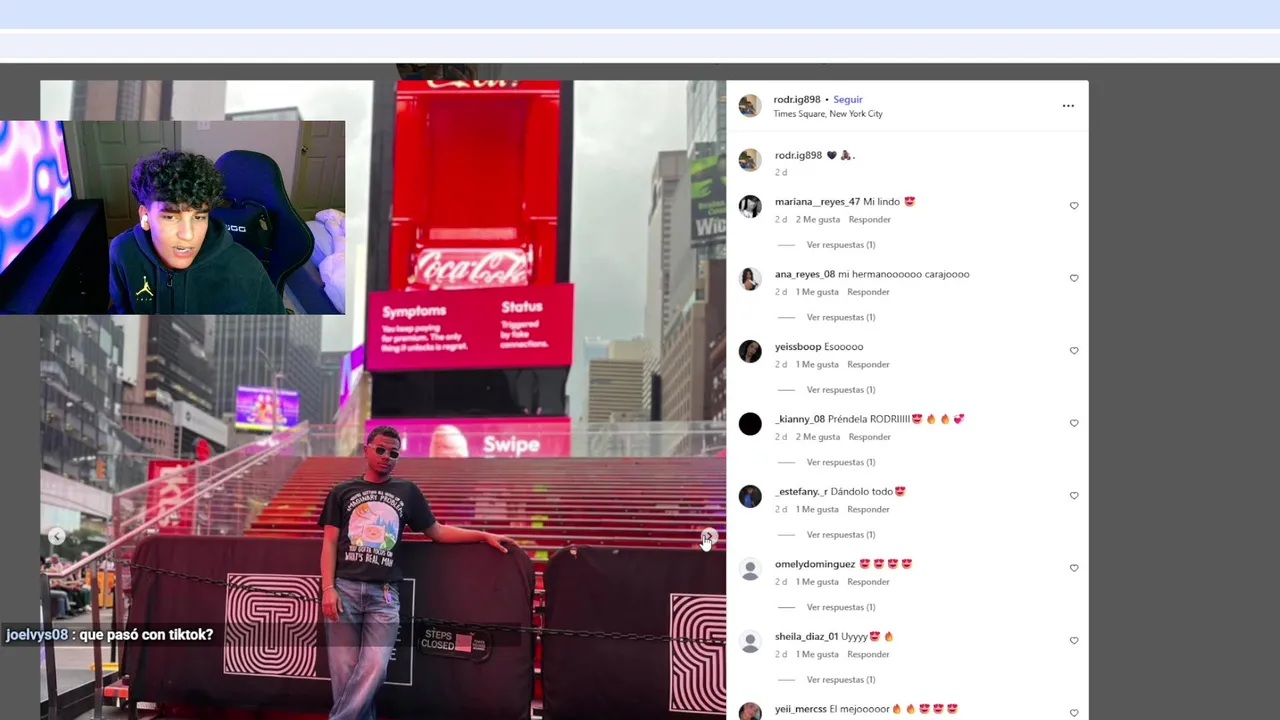
Task: View 1 Me gusta on _estefany._r comment
Action: pos(817,510)
